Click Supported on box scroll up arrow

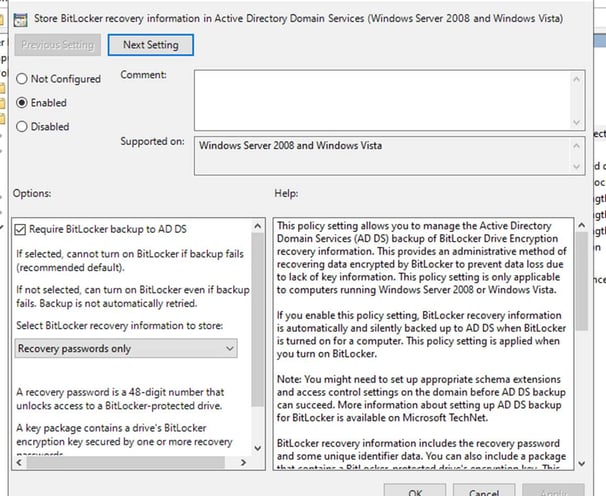(577, 146)
